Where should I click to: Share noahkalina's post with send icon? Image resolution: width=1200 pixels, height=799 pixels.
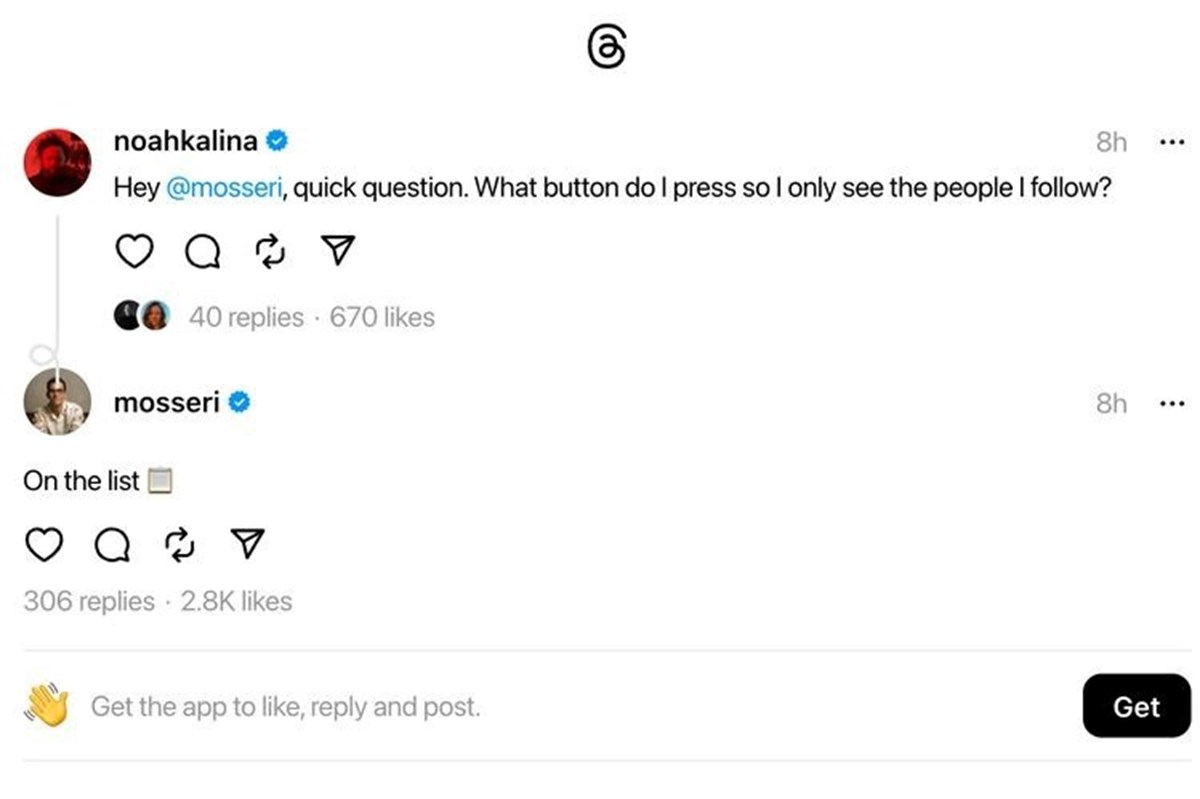pyautogui.click(x=339, y=251)
